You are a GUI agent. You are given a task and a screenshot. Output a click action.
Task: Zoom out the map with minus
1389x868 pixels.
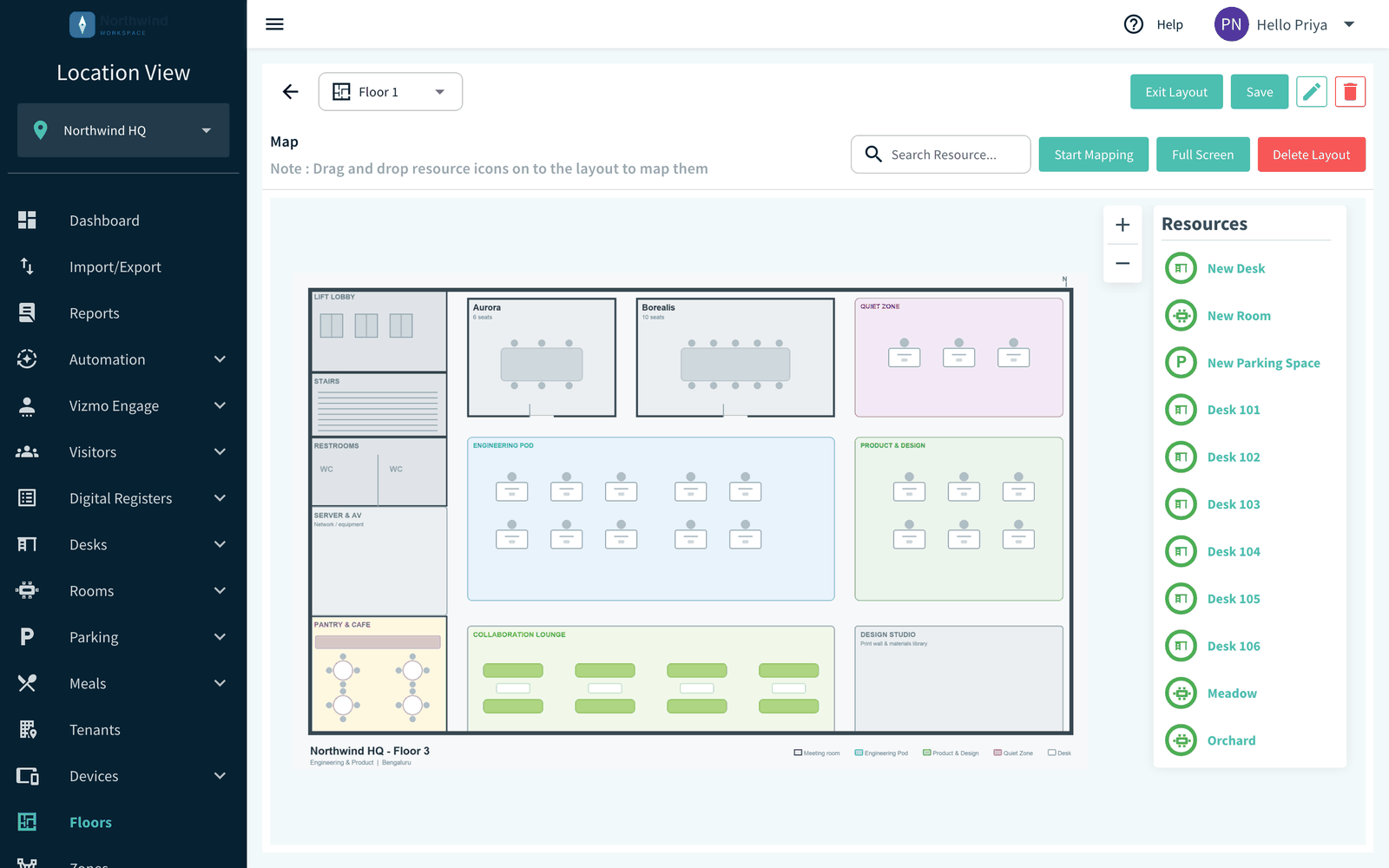[1122, 263]
